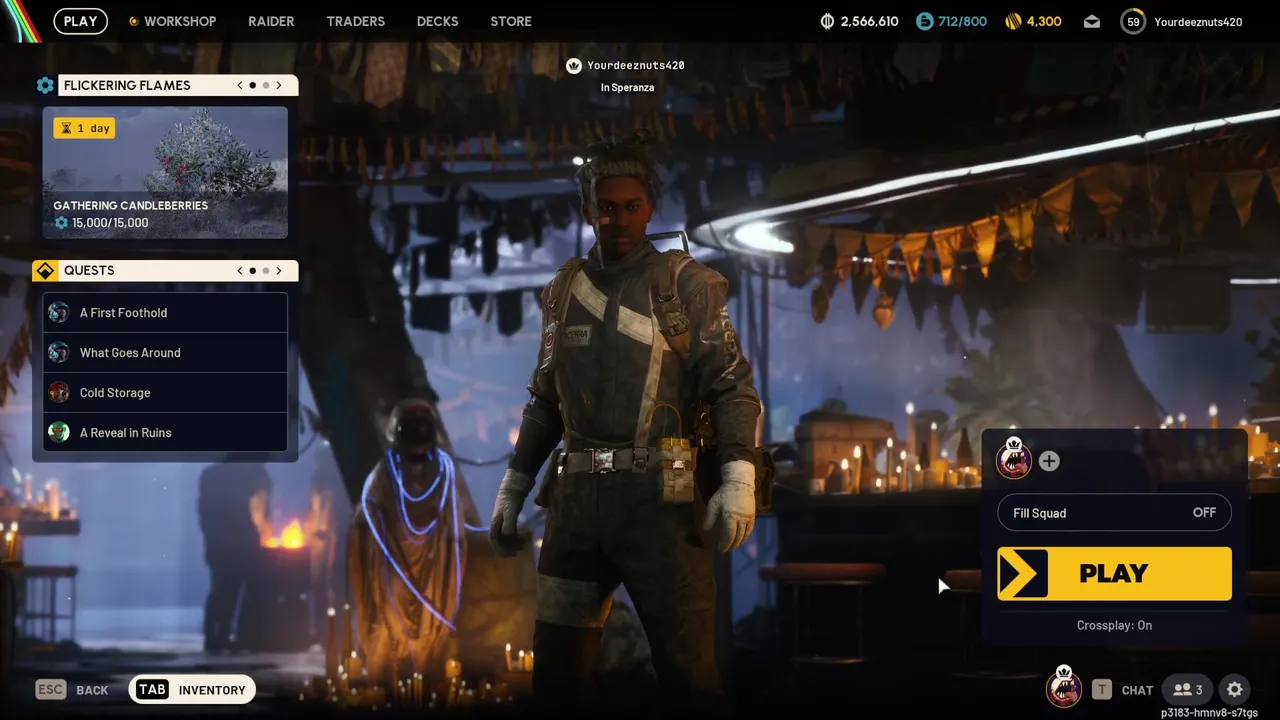The width and height of the screenshot is (1280, 720).
Task: Click the Crossplay: On setting
Action: click(x=1114, y=625)
